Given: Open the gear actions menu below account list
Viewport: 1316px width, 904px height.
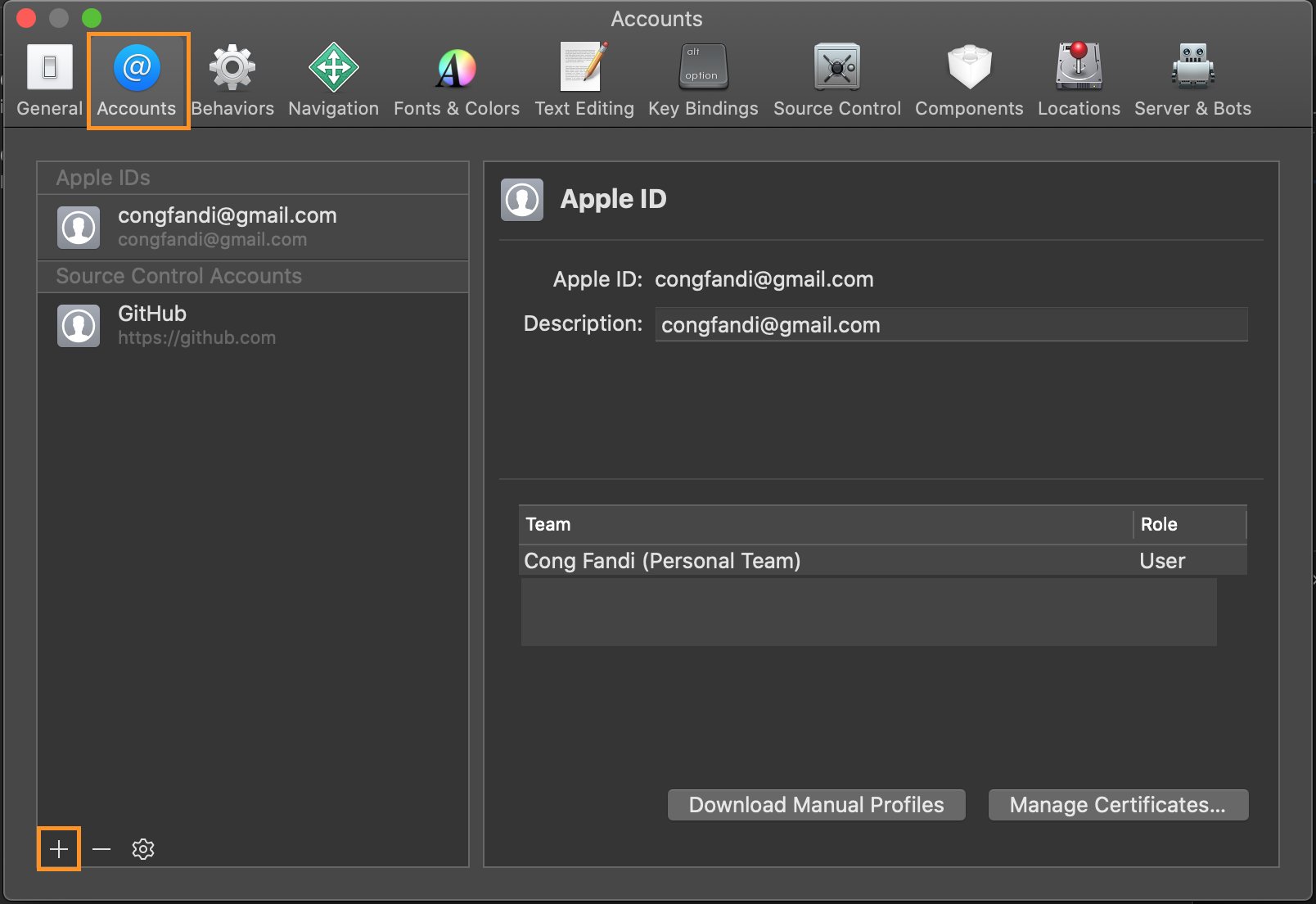Looking at the screenshot, I should click(x=143, y=849).
